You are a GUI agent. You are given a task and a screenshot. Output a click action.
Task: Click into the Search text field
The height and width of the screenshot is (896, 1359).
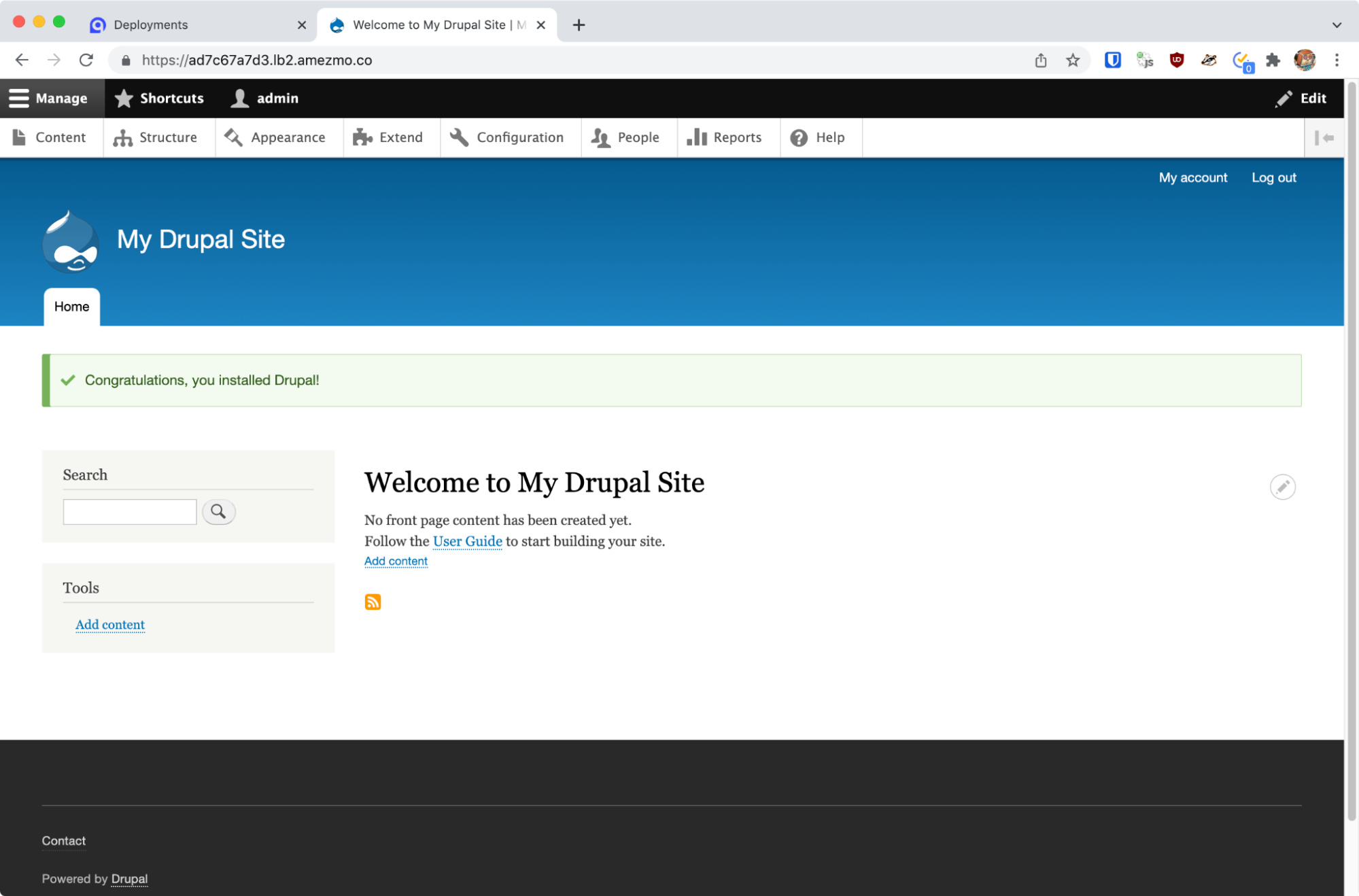(130, 512)
